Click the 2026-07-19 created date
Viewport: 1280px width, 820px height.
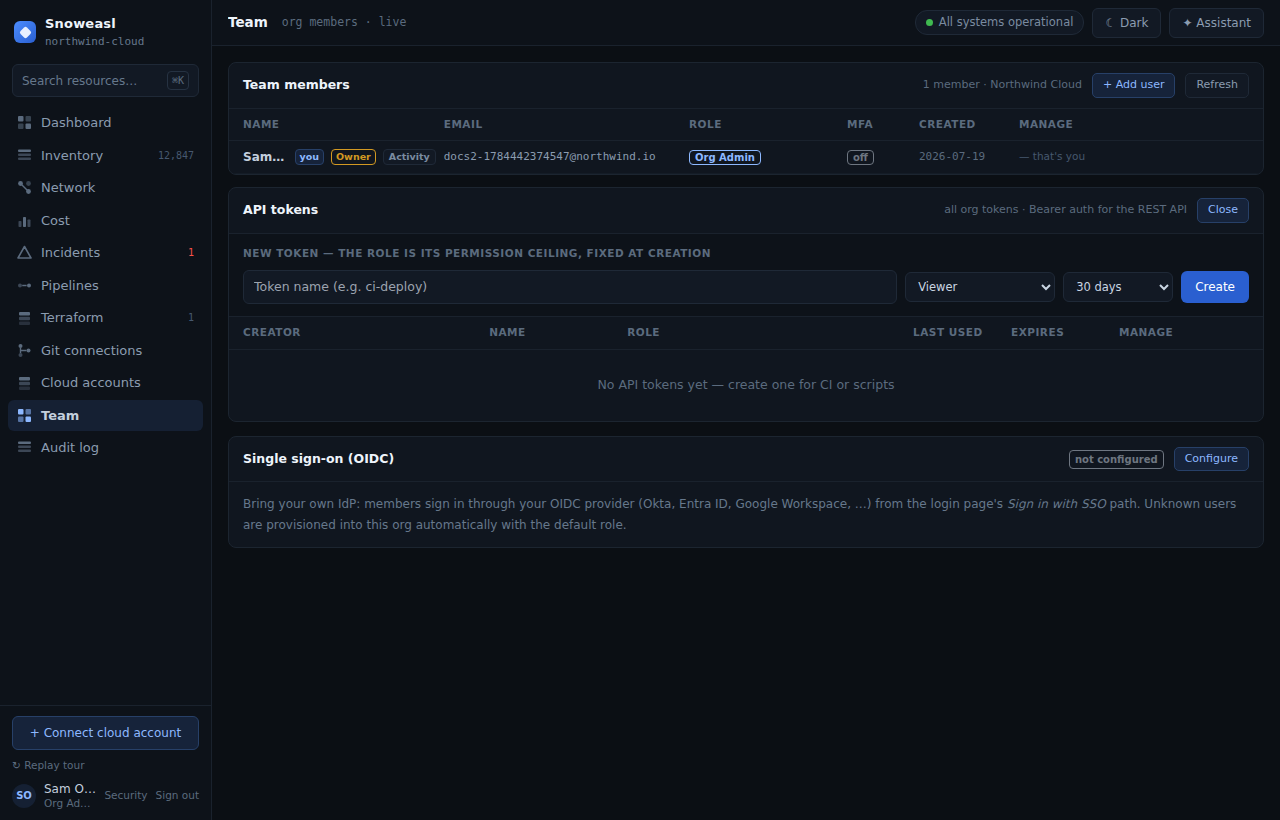tap(952, 157)
